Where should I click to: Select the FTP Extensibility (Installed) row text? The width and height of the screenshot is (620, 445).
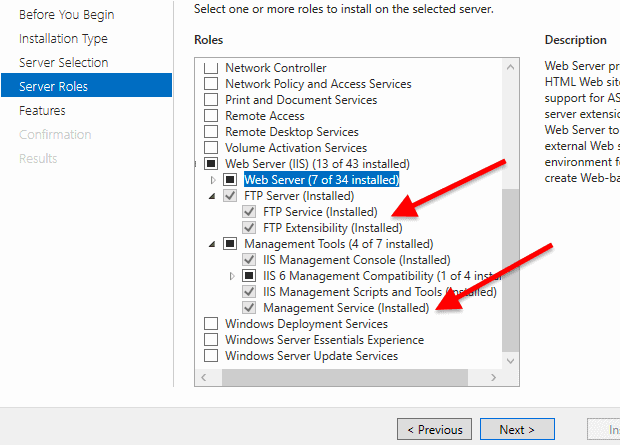click(333, 228)
